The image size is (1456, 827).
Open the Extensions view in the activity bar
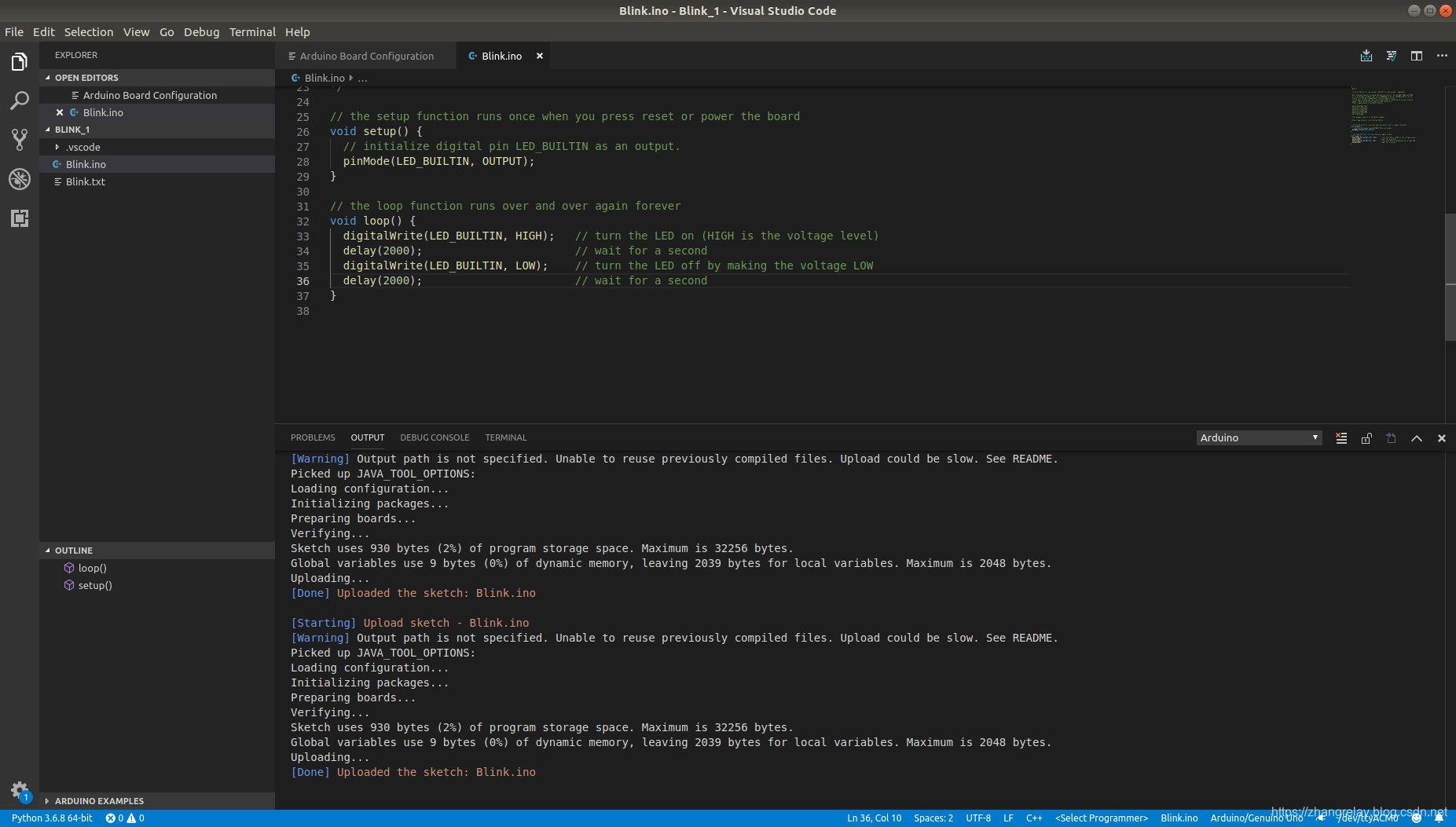tap(20, 218)
